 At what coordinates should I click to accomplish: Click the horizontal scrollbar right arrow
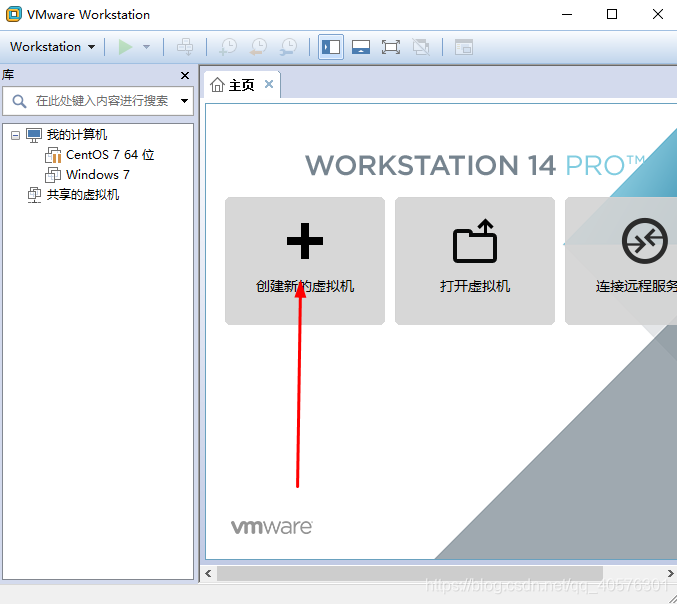tap(670, 573)
